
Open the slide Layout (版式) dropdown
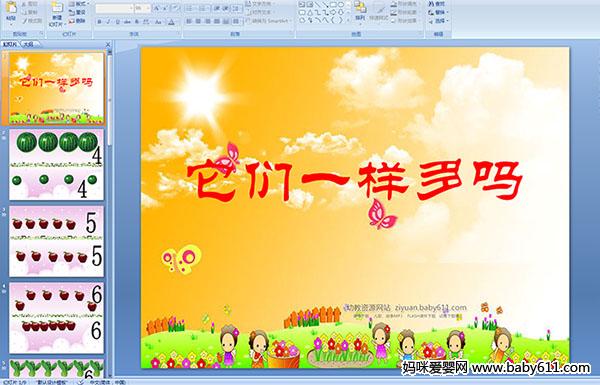pyautogui.click(x=78, y=4)
